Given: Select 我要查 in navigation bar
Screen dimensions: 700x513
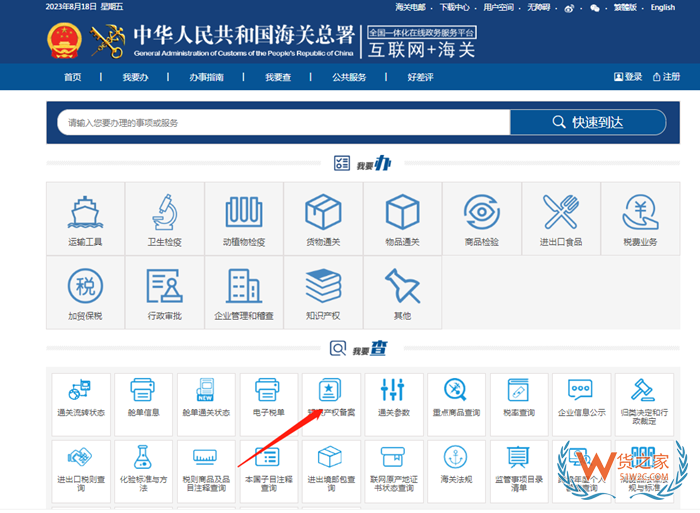Looking at the screenshot, I should [x=278, y=77].
